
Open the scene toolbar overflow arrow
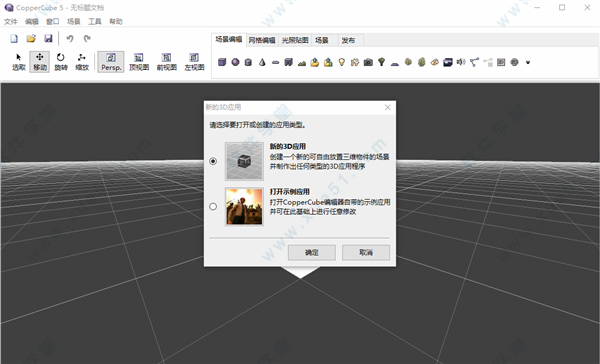point(528,62)
